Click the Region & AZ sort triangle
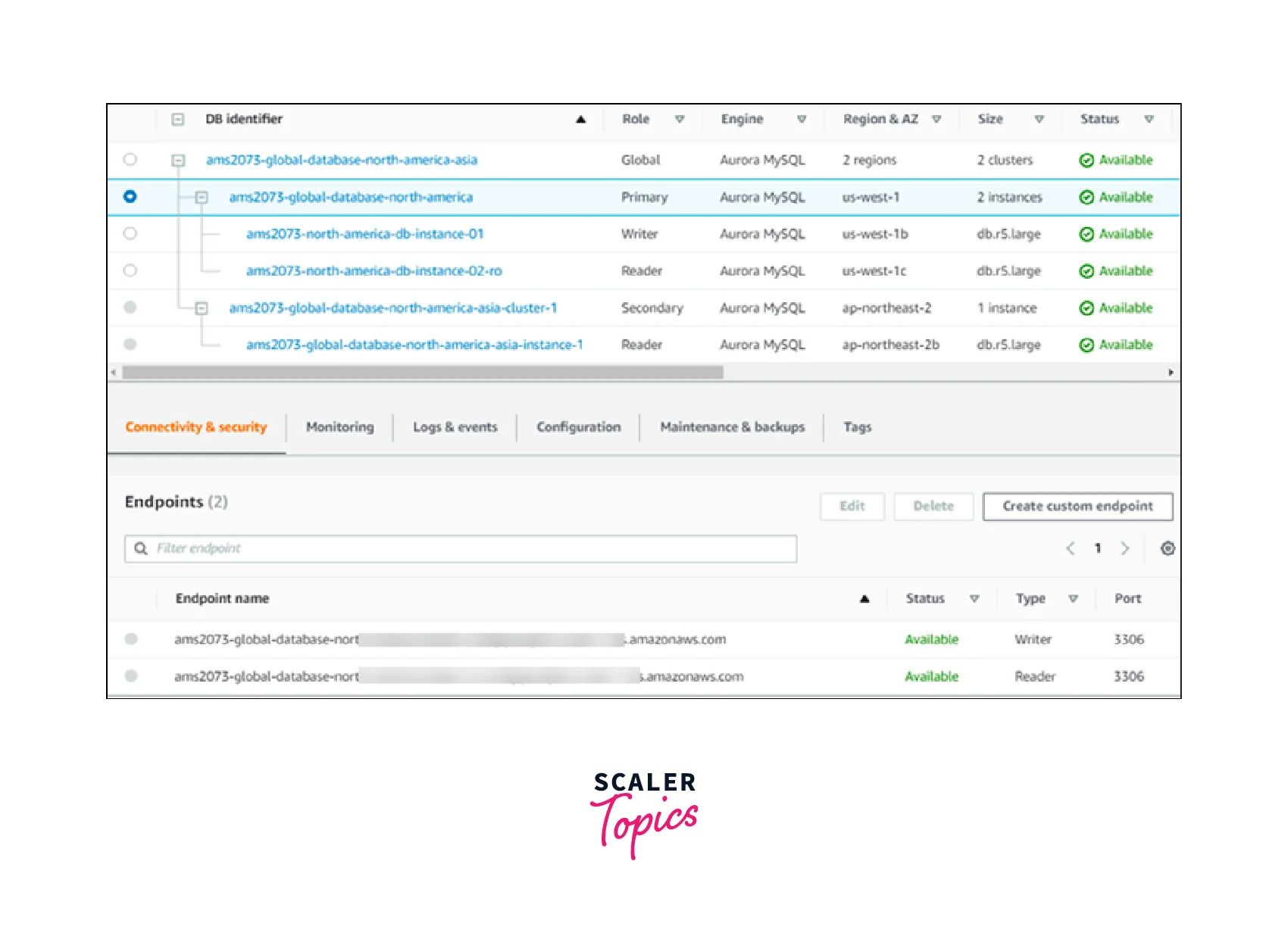Viewport: 1288px width, 933px height. coord(936,120)
